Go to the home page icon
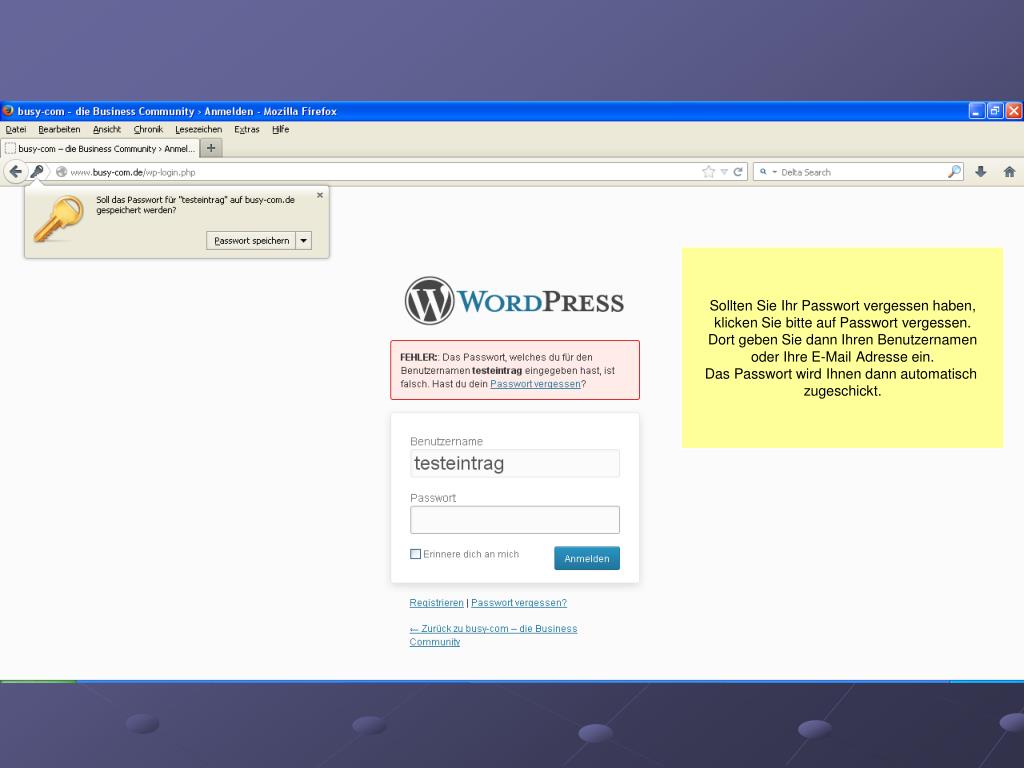Viewport: 1024px width, 768px height. [1009, 172]
